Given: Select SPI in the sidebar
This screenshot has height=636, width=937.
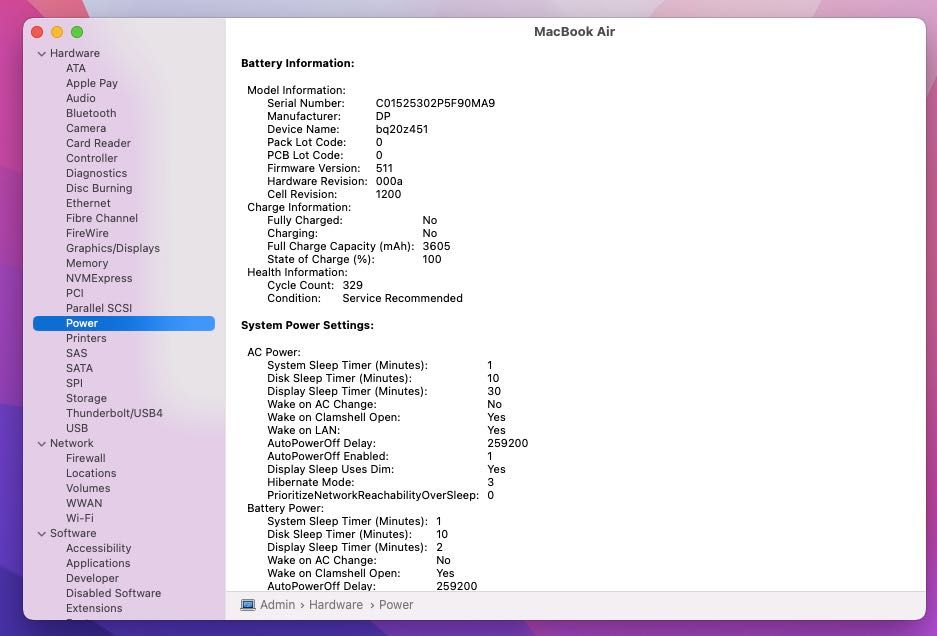Looking at the screenshot, I should (x=74, y=383).
